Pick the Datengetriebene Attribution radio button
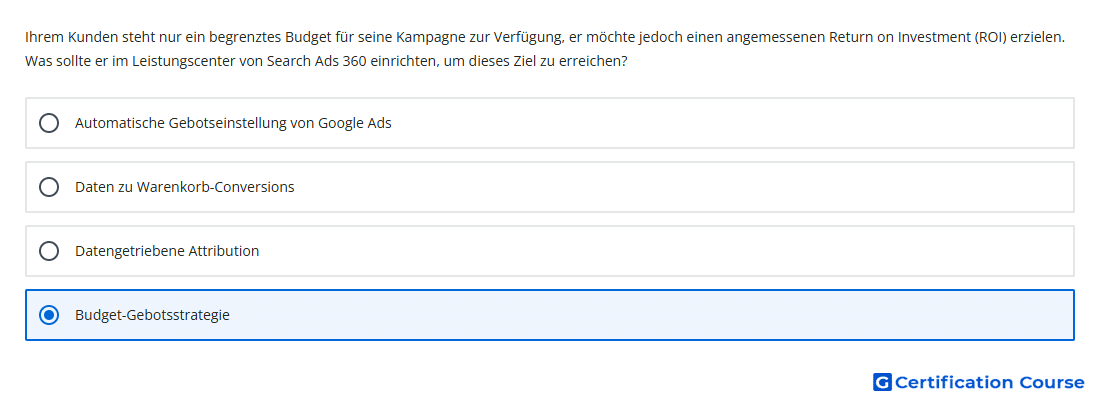1100x401 pixels. pos(48,251)
